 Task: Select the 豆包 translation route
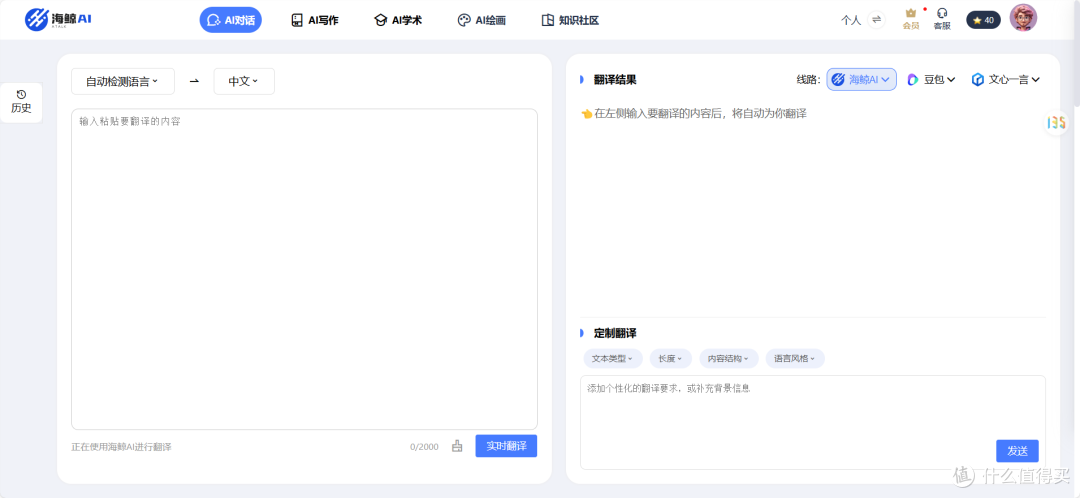pos(931,80)
